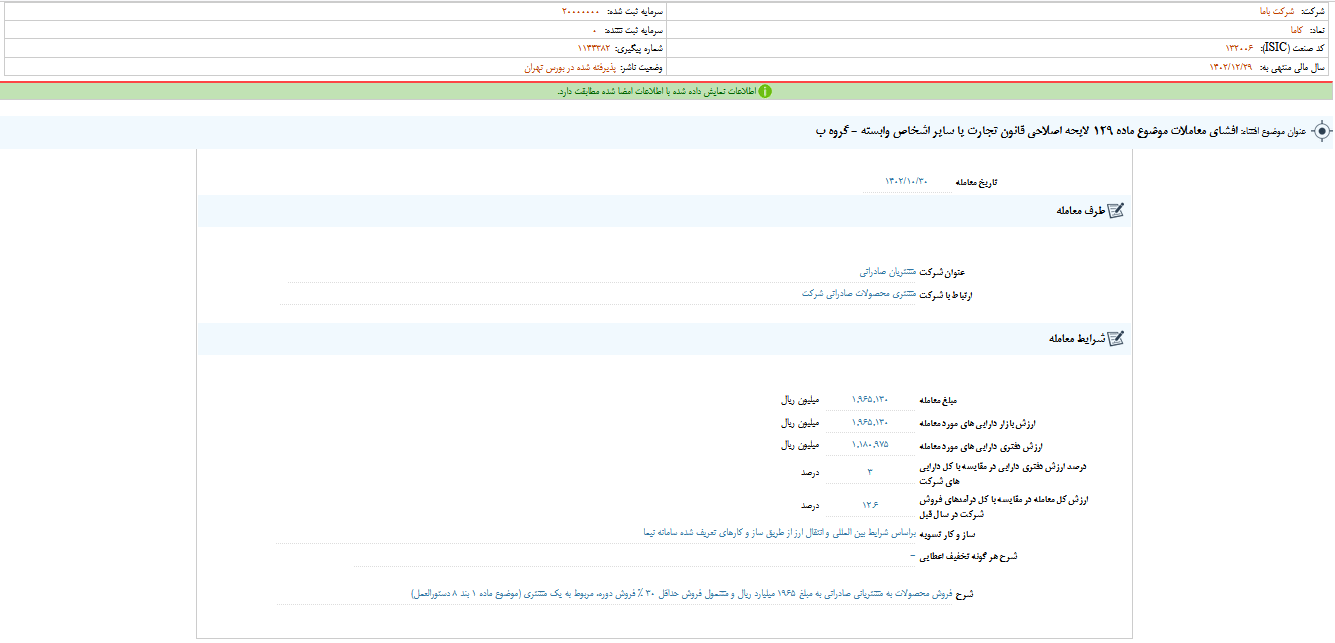The height and width of the screenshot is (643, 1335).
Task: Click the مبلغ معامله amount field
Action: coord(870,398)
